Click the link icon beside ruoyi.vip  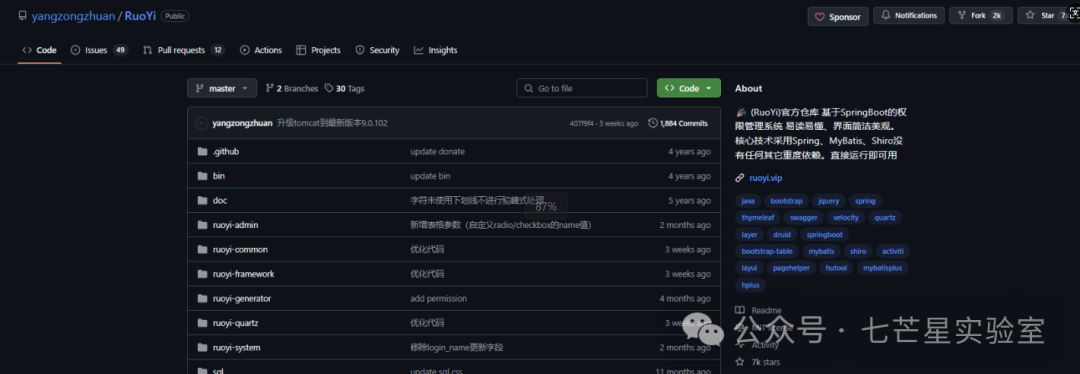(740, 178)
